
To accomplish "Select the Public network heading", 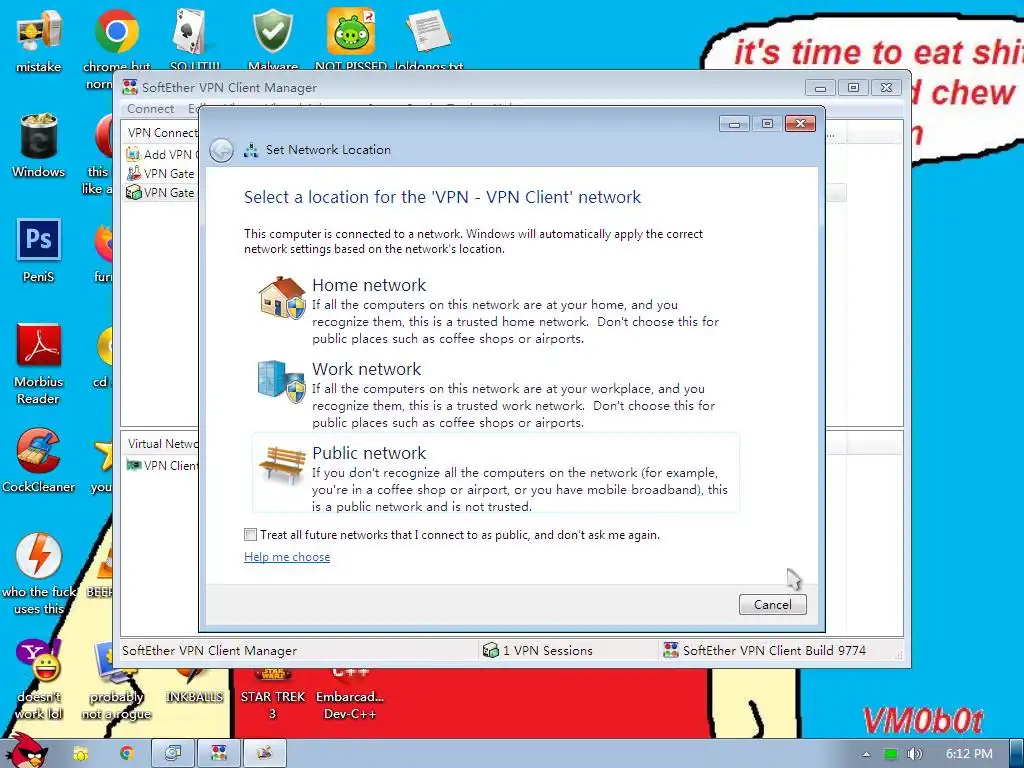I will pyautogui.click(x=369, y=453).
